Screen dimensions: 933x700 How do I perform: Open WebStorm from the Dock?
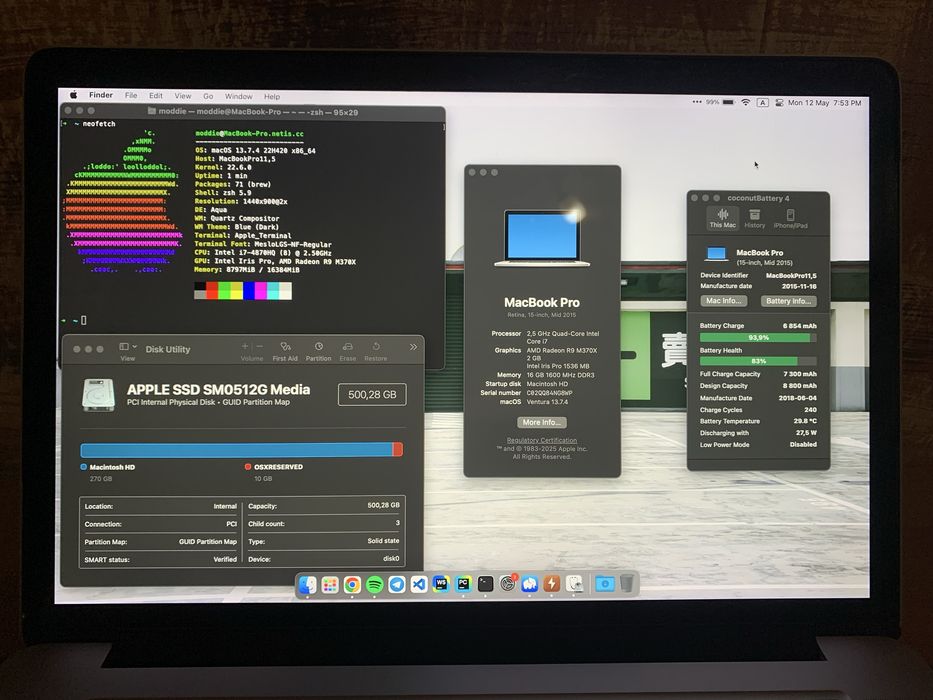pos(441,584)
